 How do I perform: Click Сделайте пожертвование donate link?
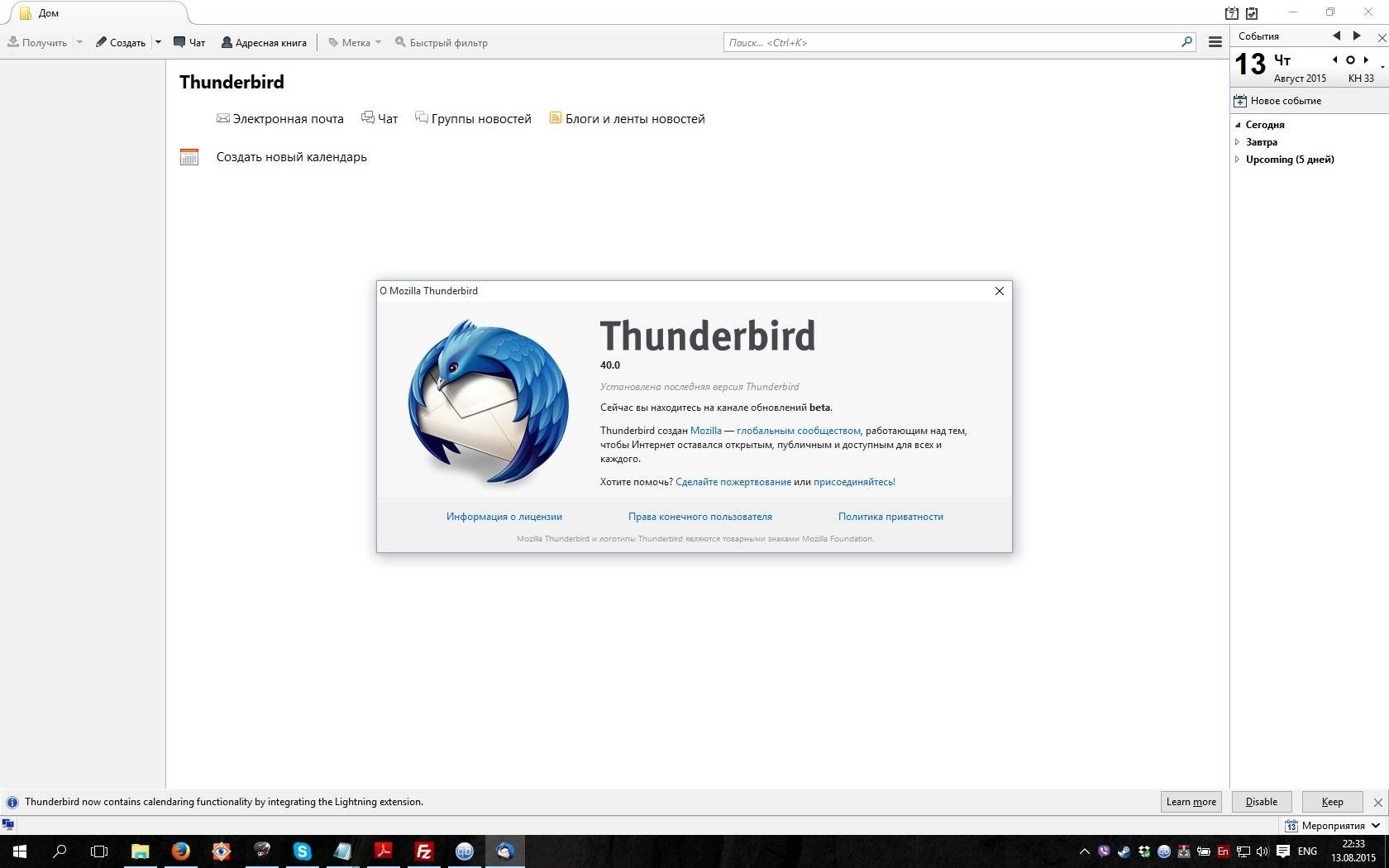point(733,482)
